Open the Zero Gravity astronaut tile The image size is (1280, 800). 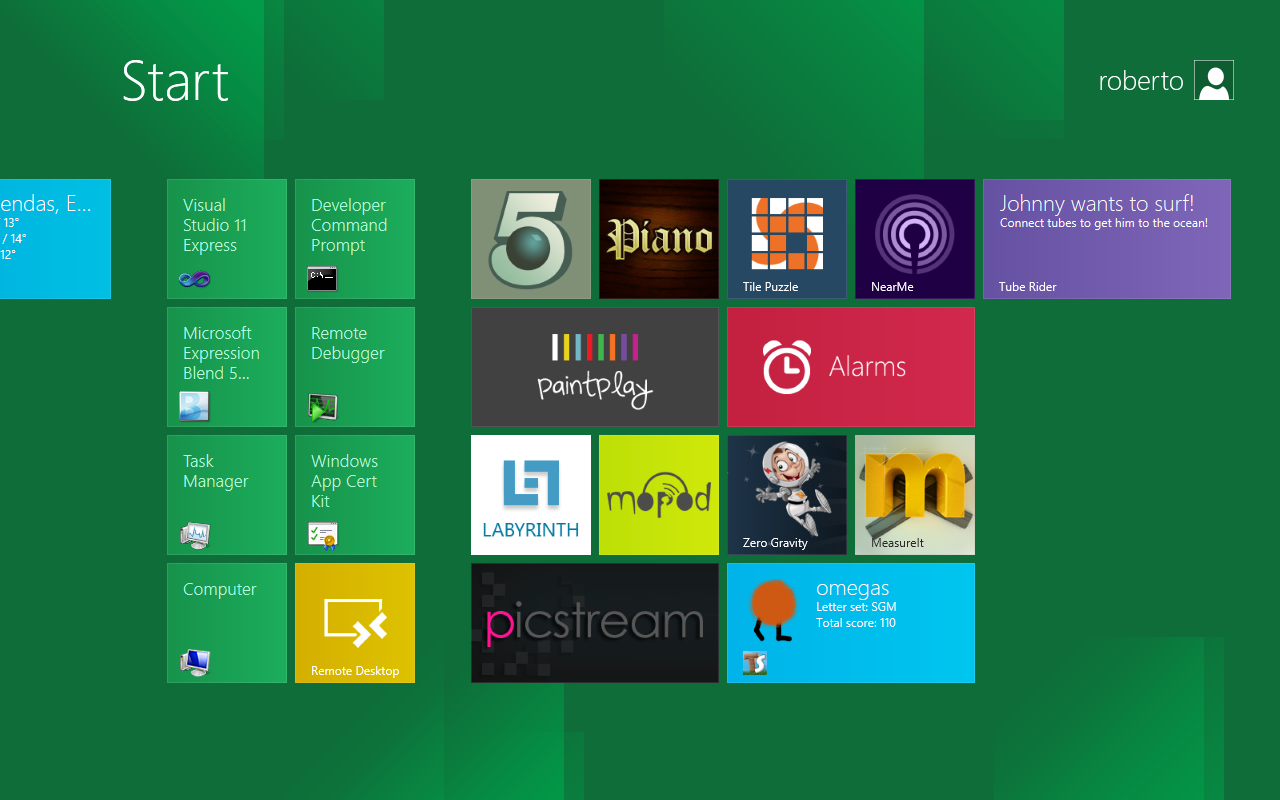pyautogui.click(x=787, y=495)
